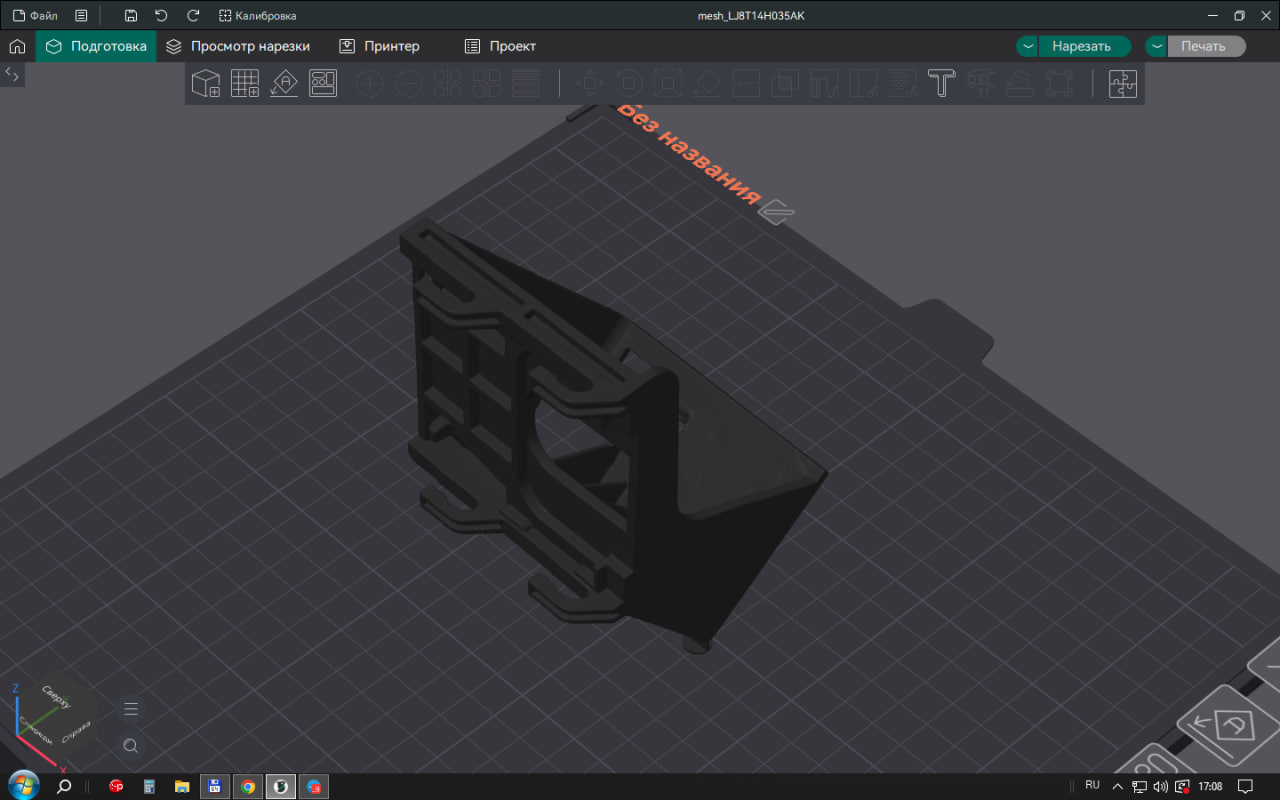Add a new plate with grid icon

[245, 83]
